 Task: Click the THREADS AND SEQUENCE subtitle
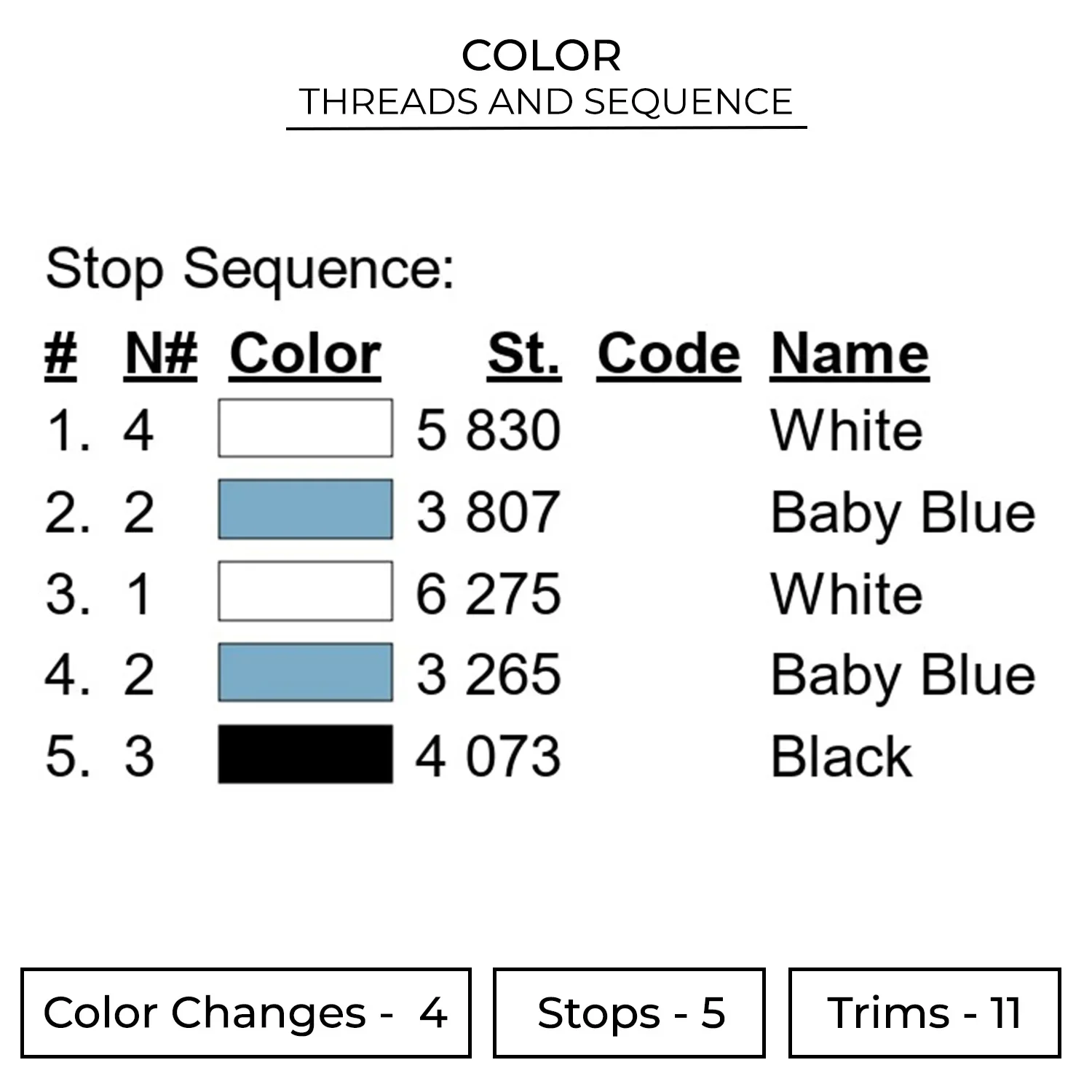click(546, 102)
